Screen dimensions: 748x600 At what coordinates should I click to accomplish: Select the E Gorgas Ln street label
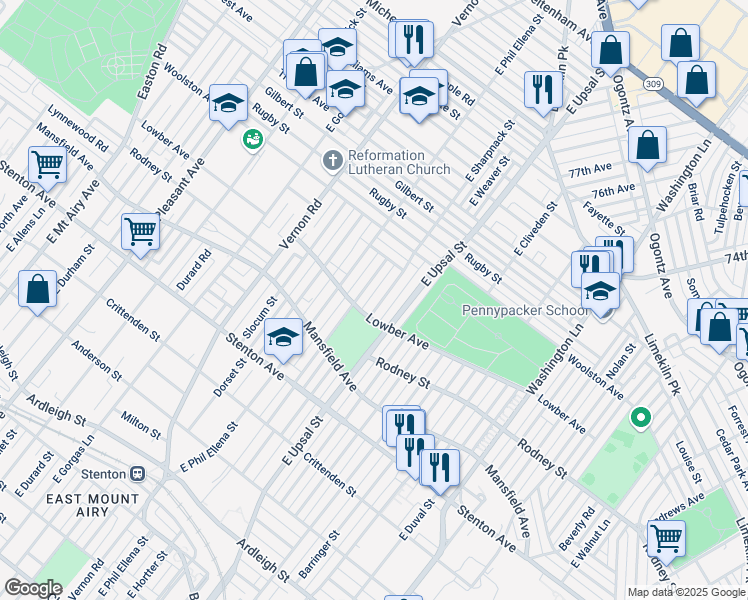coord(73,458)
